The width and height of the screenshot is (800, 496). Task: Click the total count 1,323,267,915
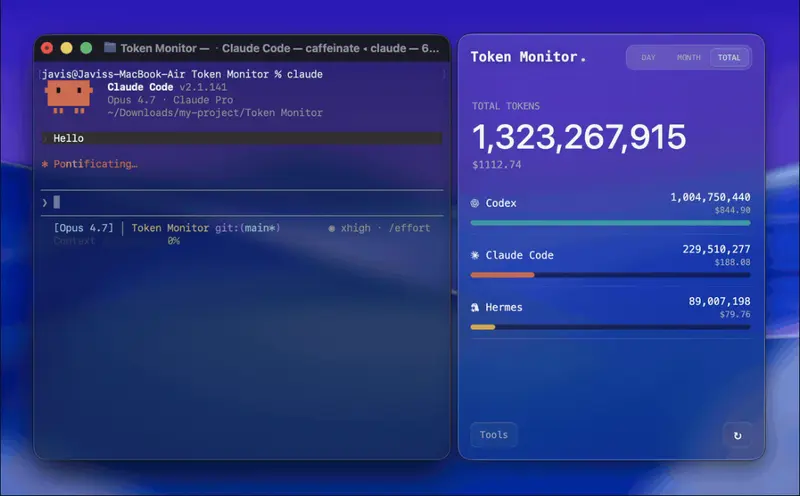point(579,137)
